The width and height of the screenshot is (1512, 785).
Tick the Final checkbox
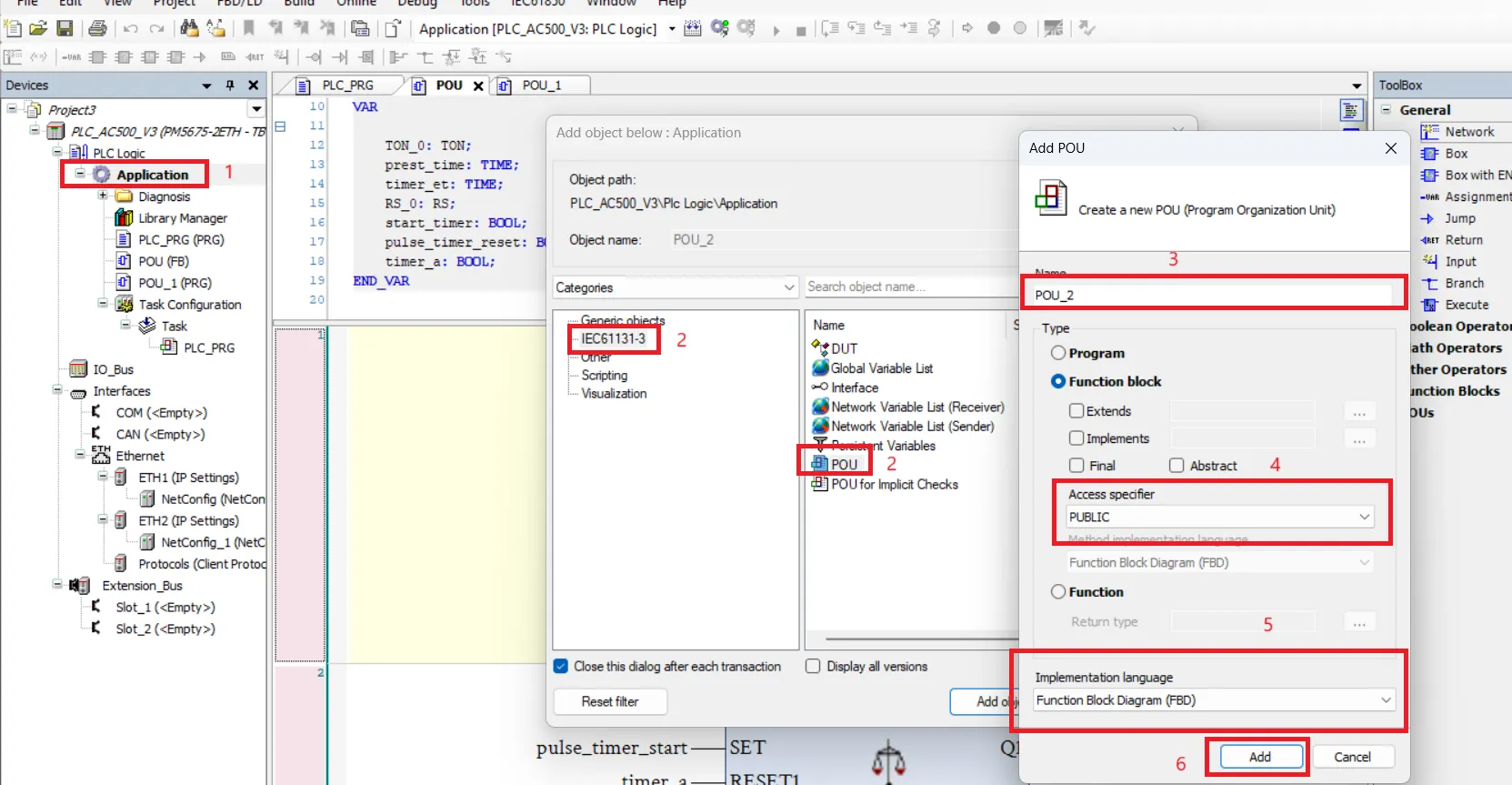(x=1076, y=466)
